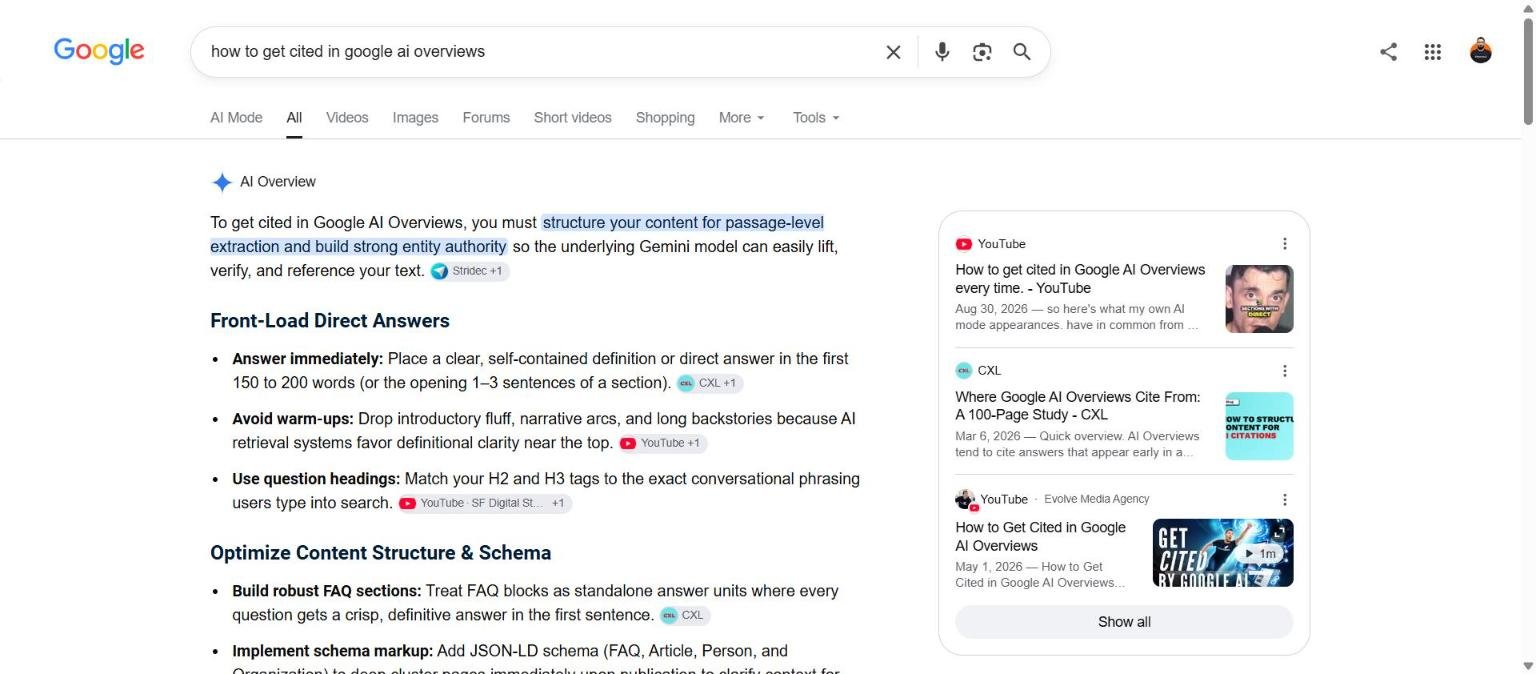Click the 'Implement schema markup:' text
The image size is (1536, 674).
333,651
